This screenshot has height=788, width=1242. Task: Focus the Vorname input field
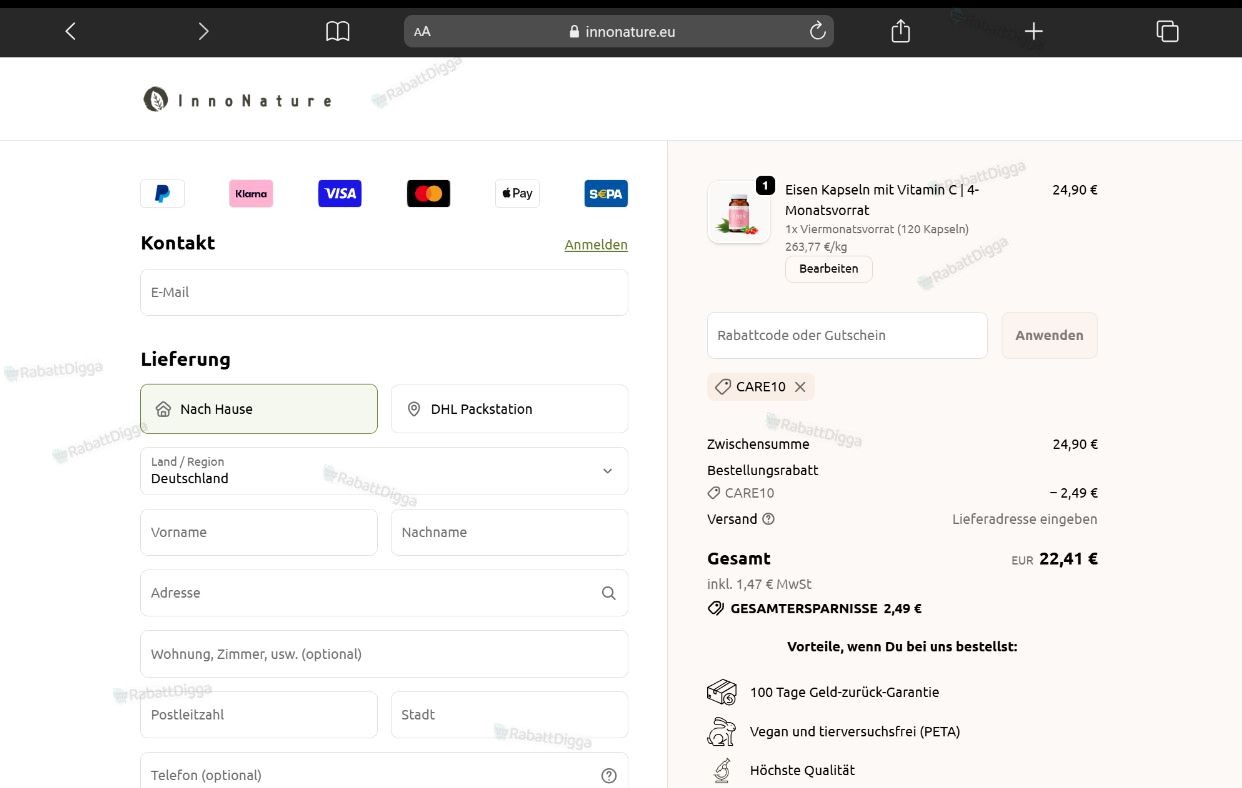[259, 532]
